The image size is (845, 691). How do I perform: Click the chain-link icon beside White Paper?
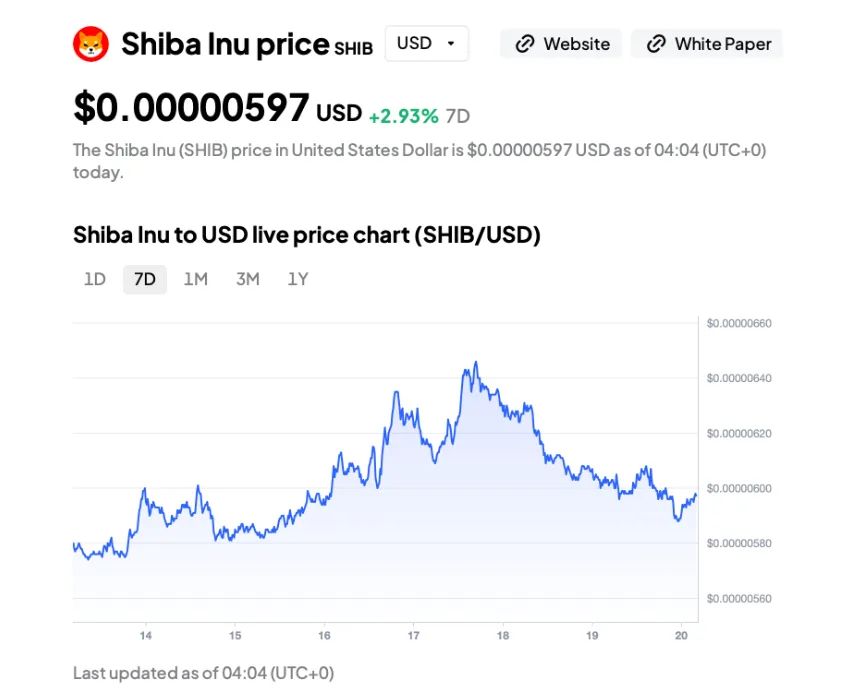pos(656,44)
